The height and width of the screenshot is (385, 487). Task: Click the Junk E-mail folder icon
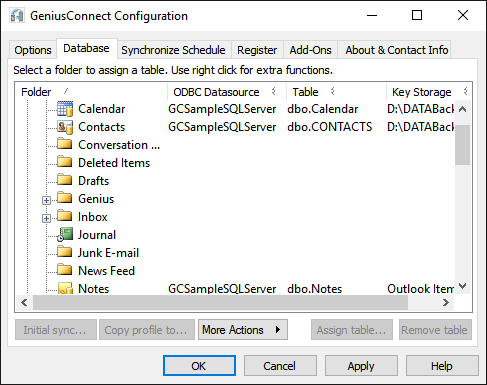click(65, 252)
